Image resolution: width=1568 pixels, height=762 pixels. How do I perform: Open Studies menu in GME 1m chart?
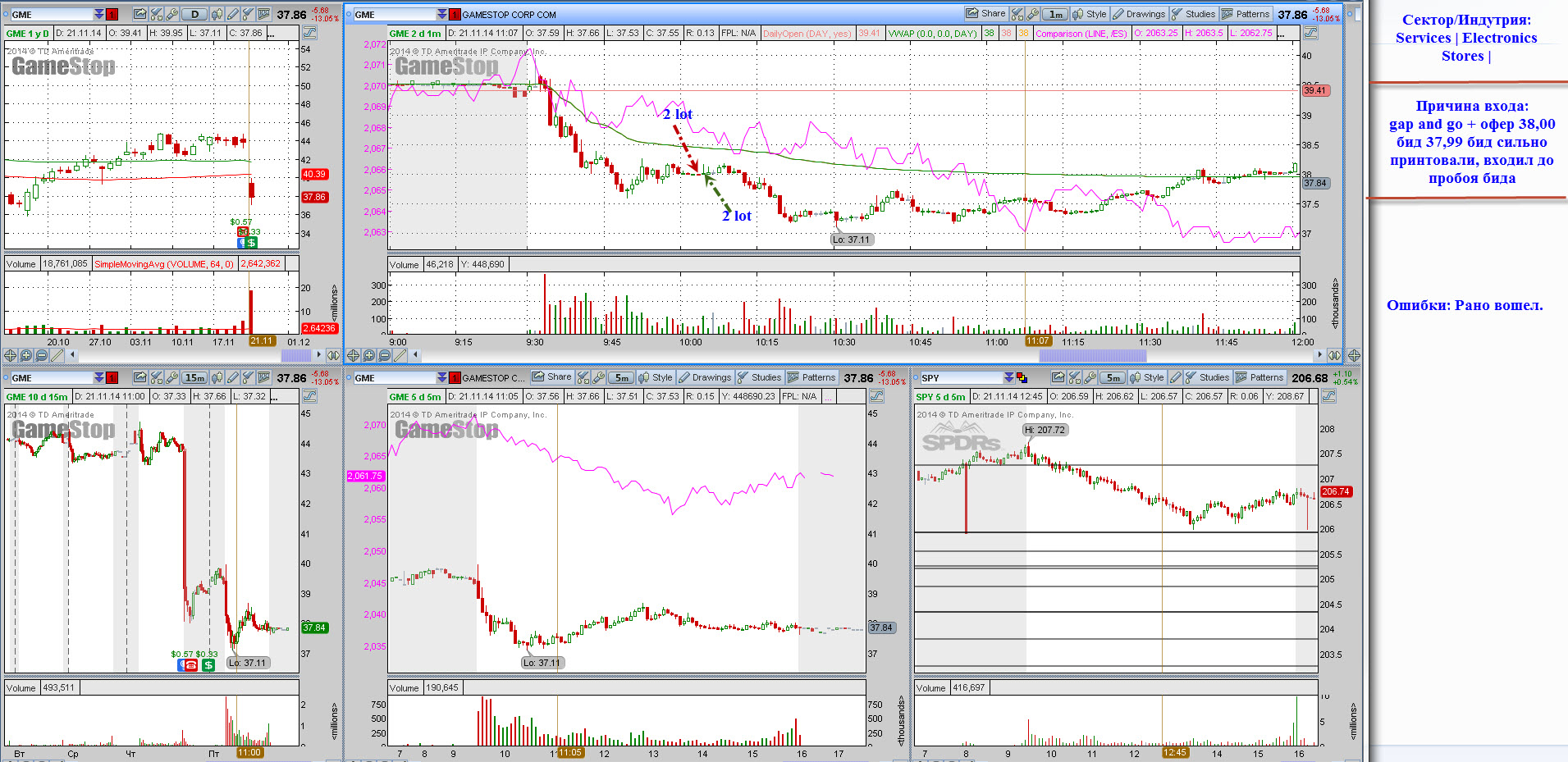pos(1193,14)
